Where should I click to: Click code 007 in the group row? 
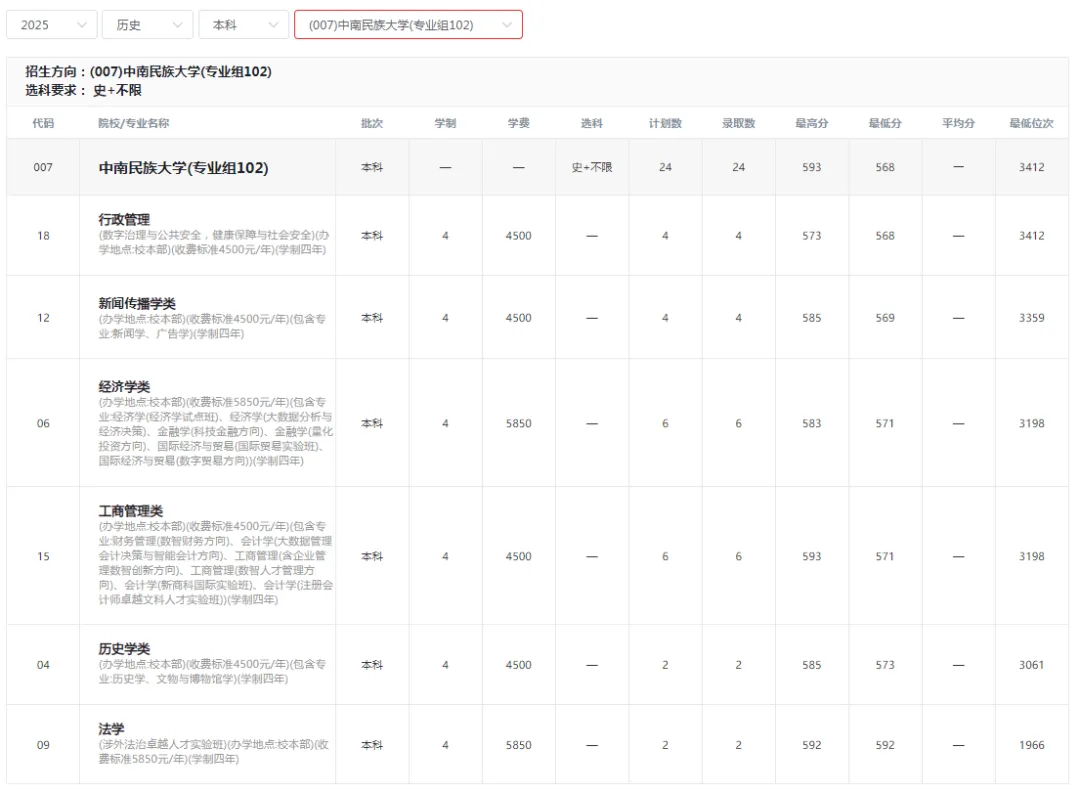pyautogui.click(x=43, y=167)
